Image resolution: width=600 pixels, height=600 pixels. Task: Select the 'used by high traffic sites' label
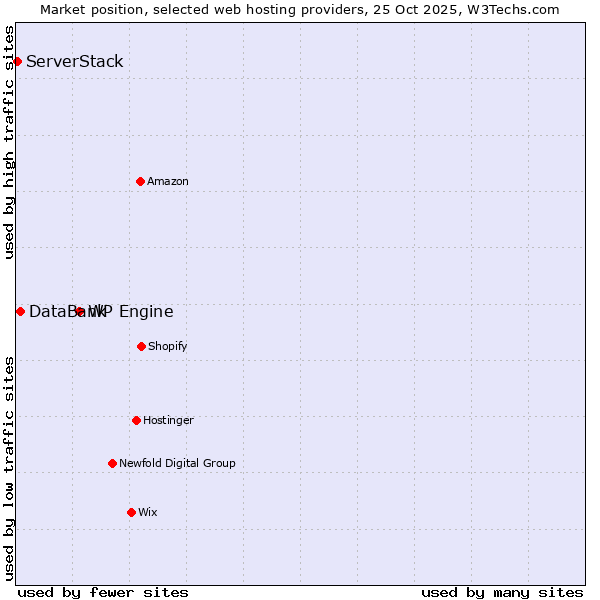click(x=9, y=142)
